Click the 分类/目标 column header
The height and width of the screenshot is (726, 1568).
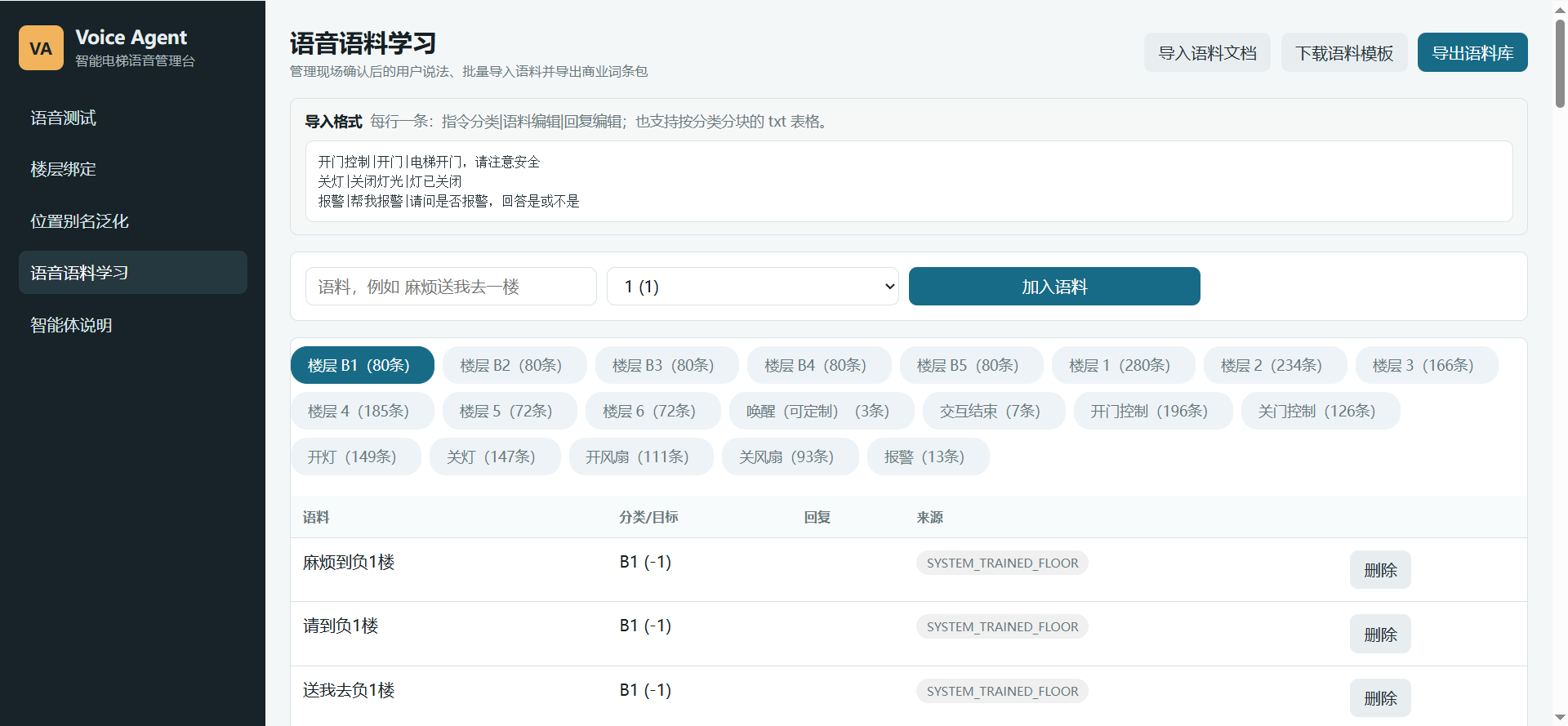coord(648,517)
